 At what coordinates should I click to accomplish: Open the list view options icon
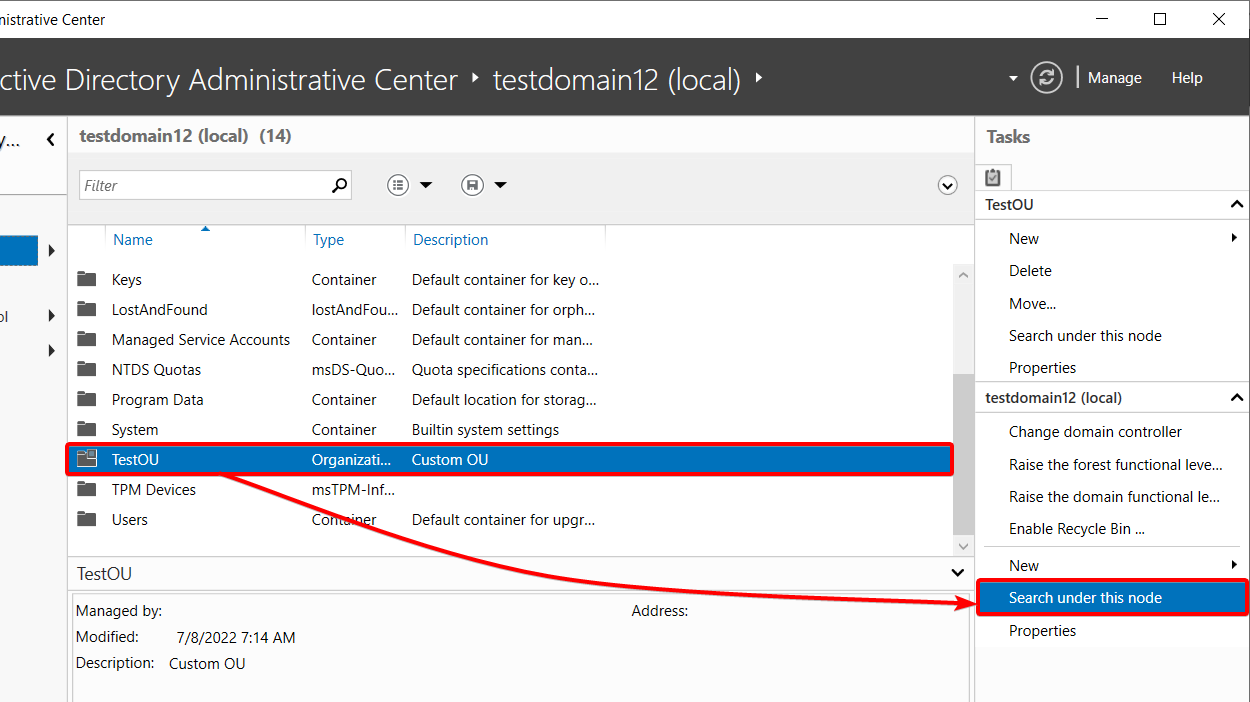click(398, 185)
